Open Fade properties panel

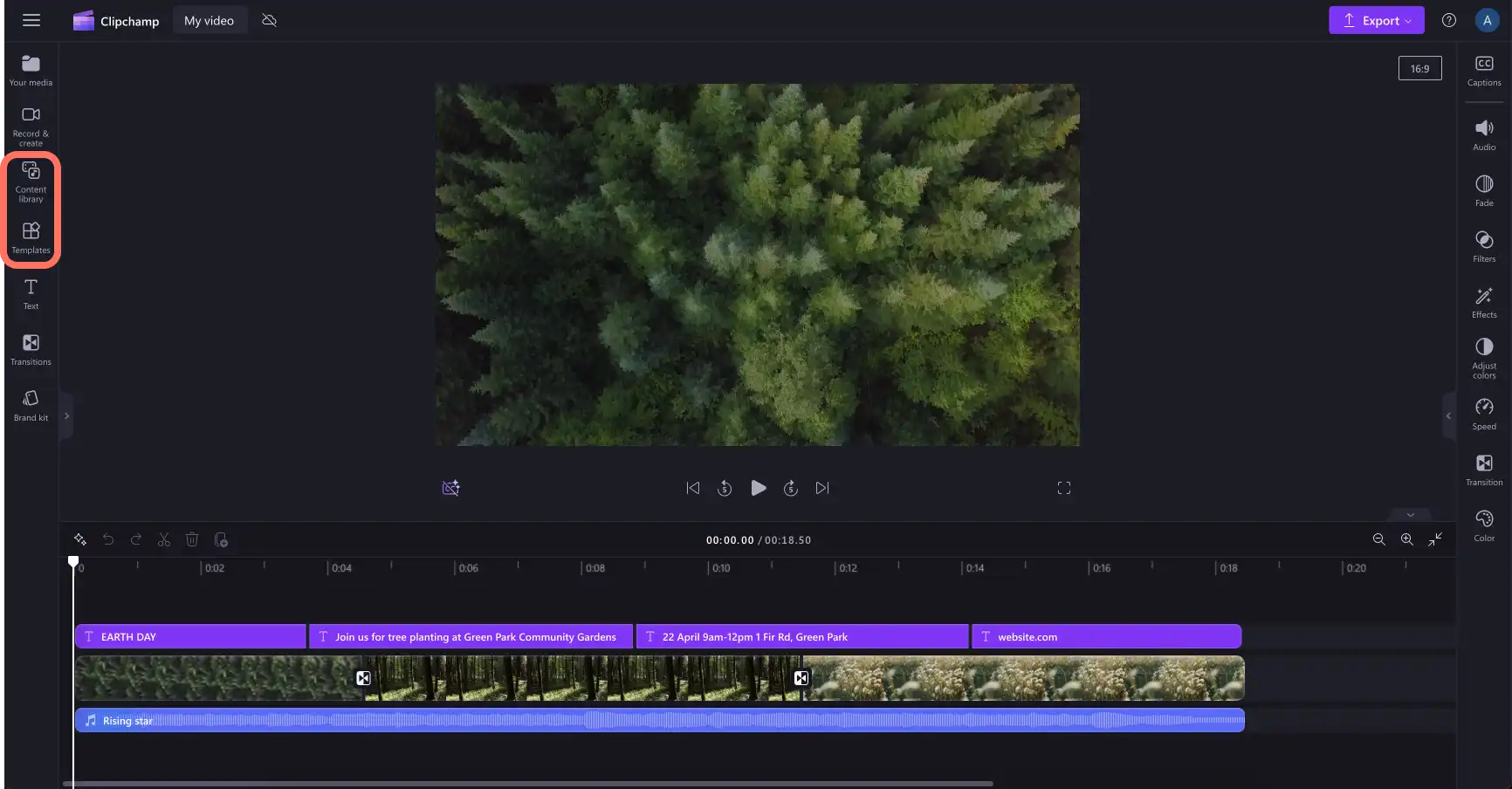click(1484, 191)
